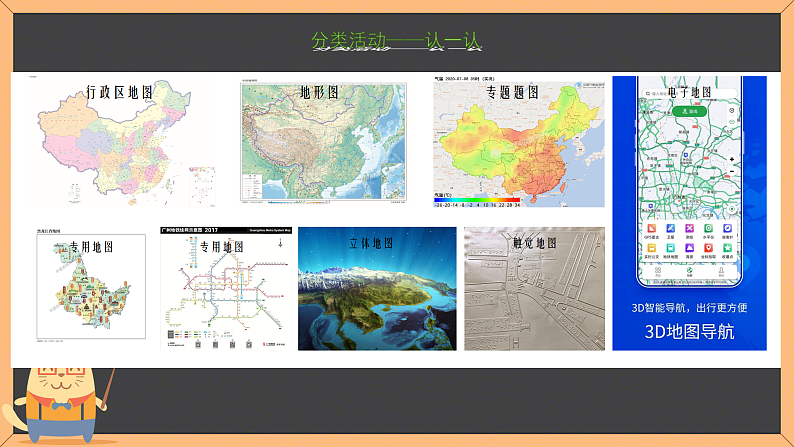
Task: Click the 立体地图 3D terrain image
Action: pos(377,288)
